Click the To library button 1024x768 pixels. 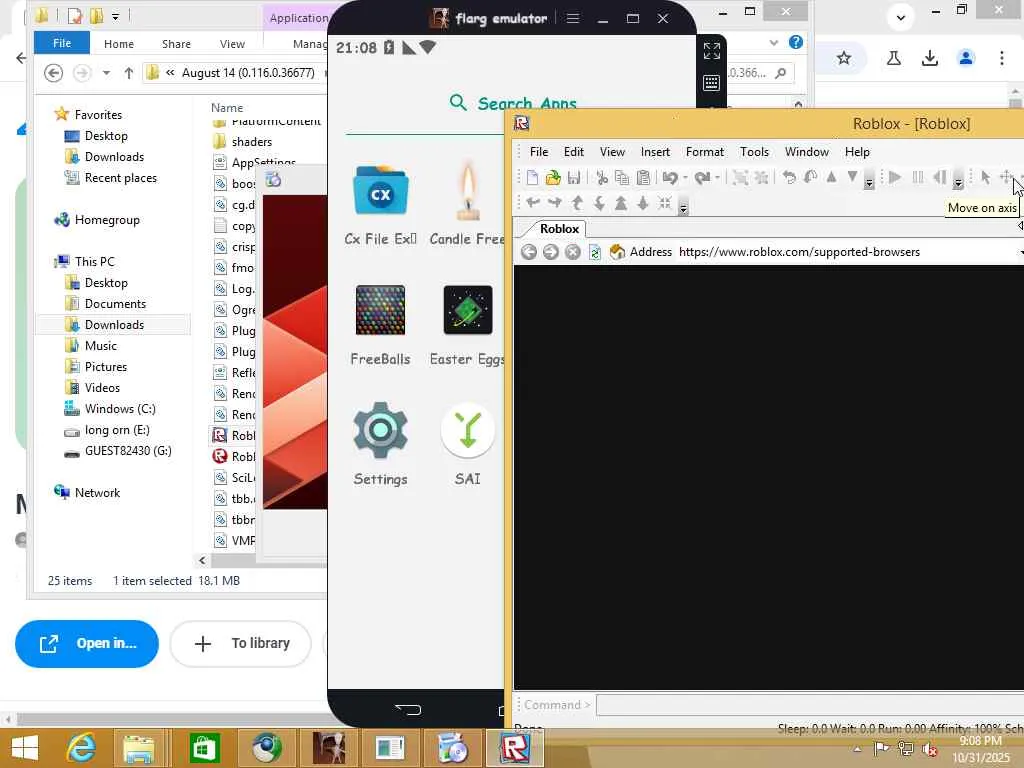[x=240, y=644]
